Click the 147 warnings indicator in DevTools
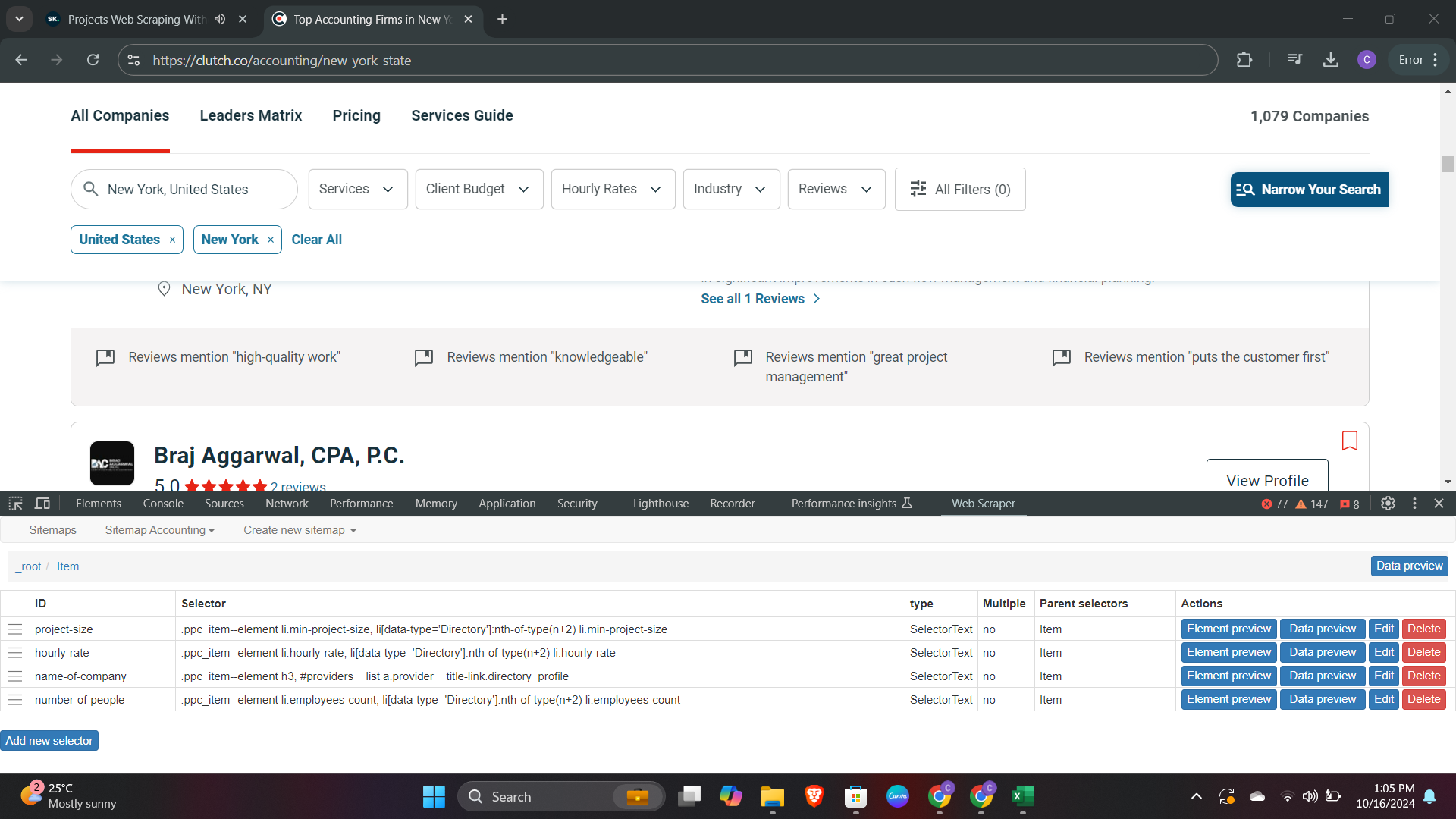 (1312, 504)
